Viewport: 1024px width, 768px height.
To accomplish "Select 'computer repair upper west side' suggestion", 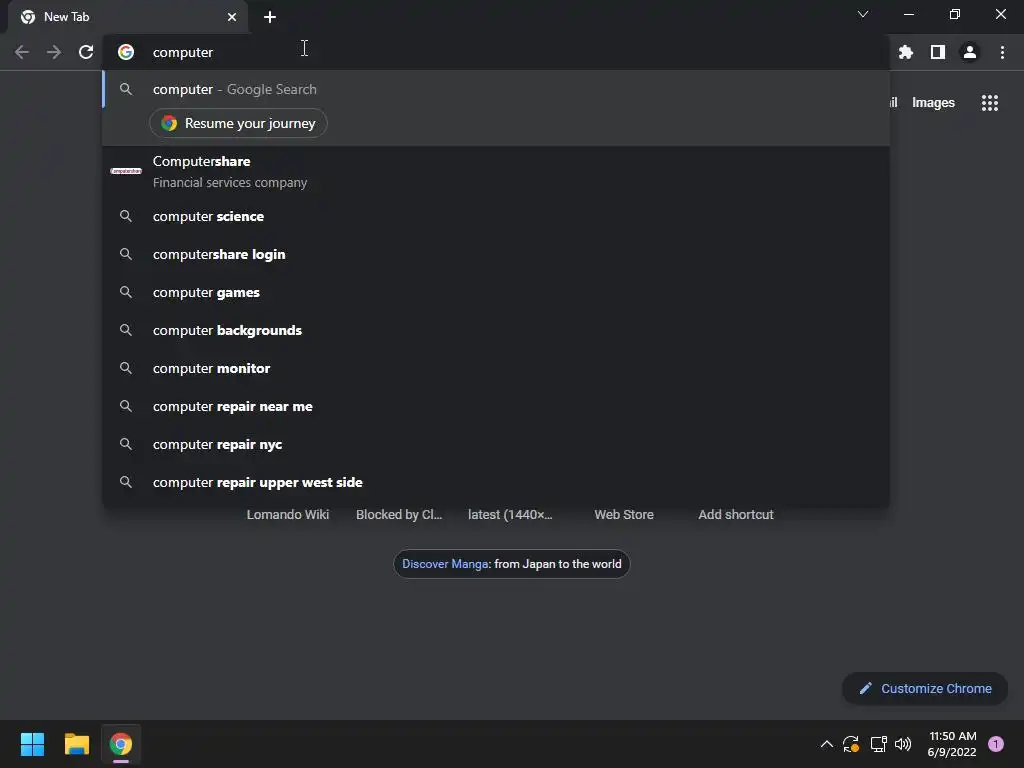I will click(x=496, y=482).
